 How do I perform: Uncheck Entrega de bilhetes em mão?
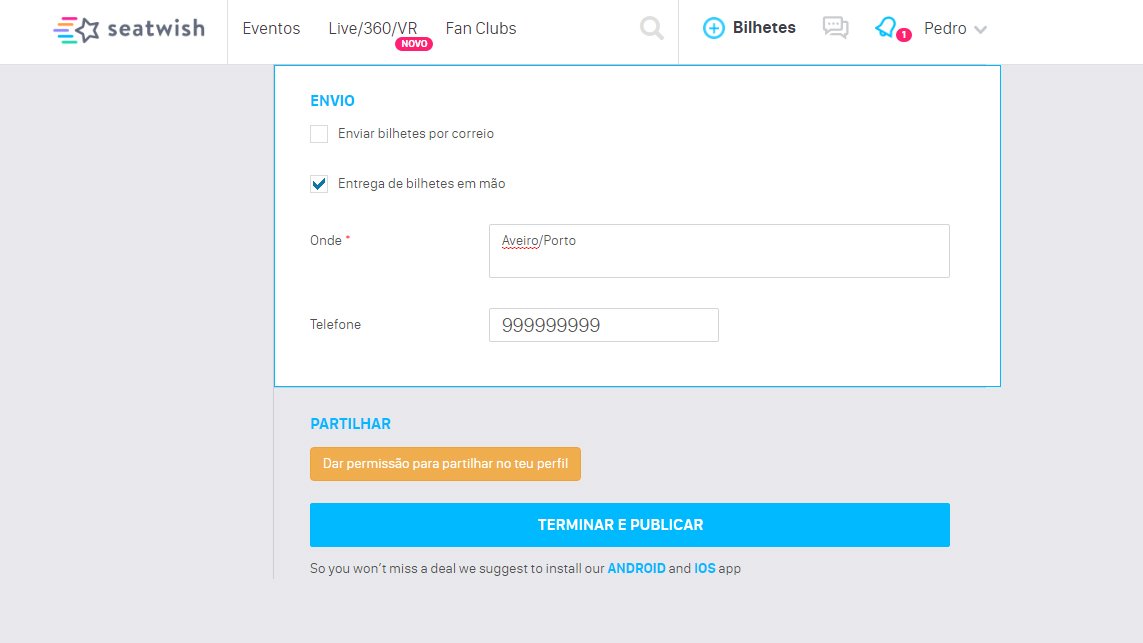[x=319, y=184]
